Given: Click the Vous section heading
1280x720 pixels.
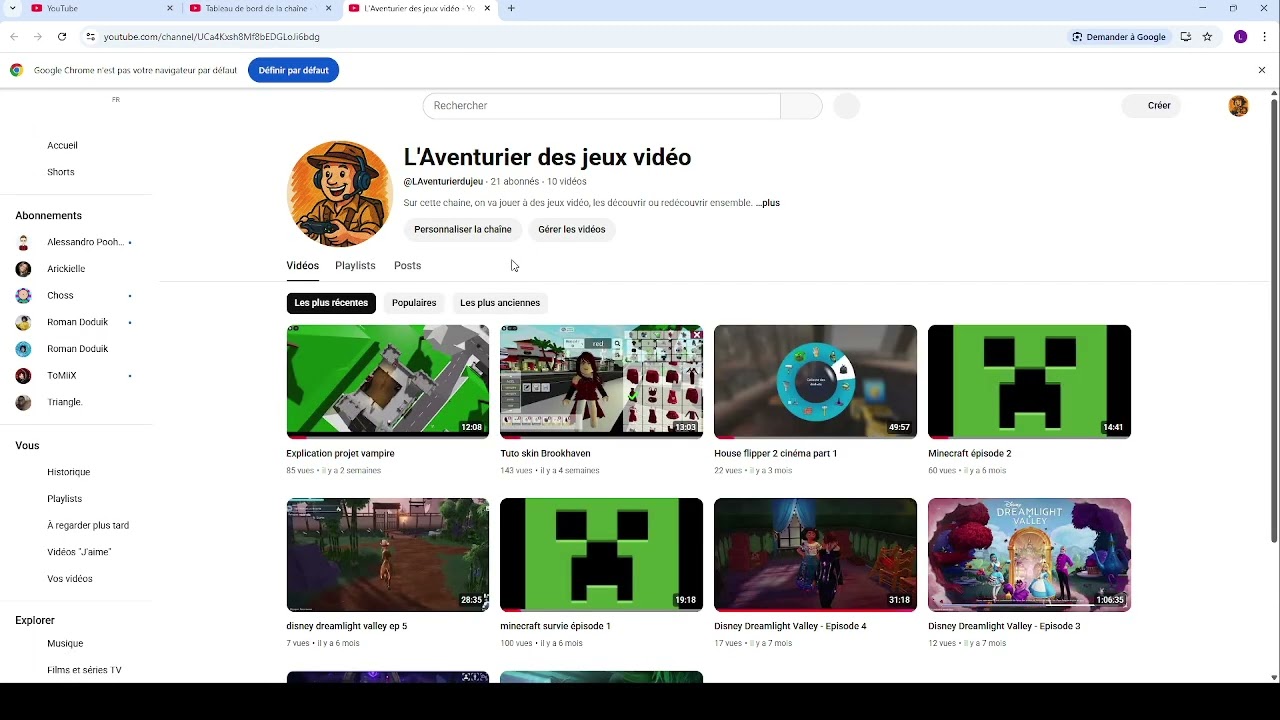Looking at the screenshot, I should click(x=27, y=446).
